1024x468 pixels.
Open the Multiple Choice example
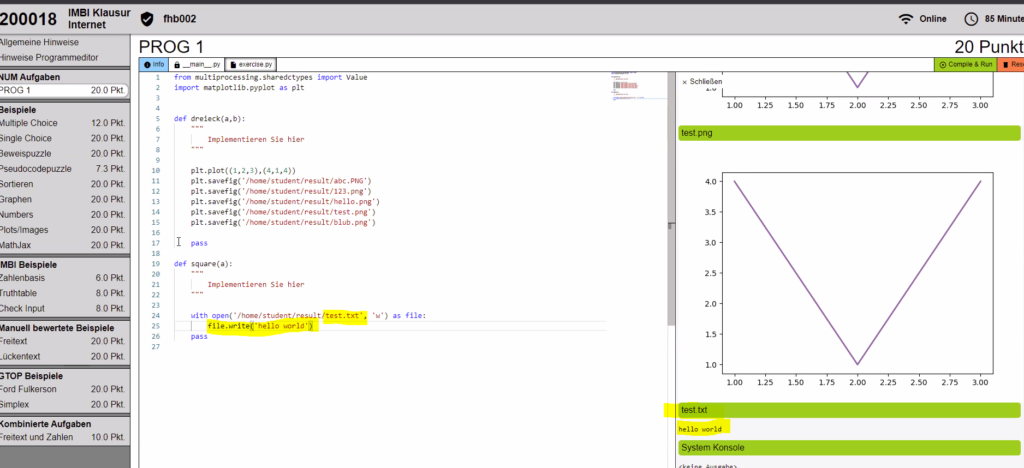point(63,123)
